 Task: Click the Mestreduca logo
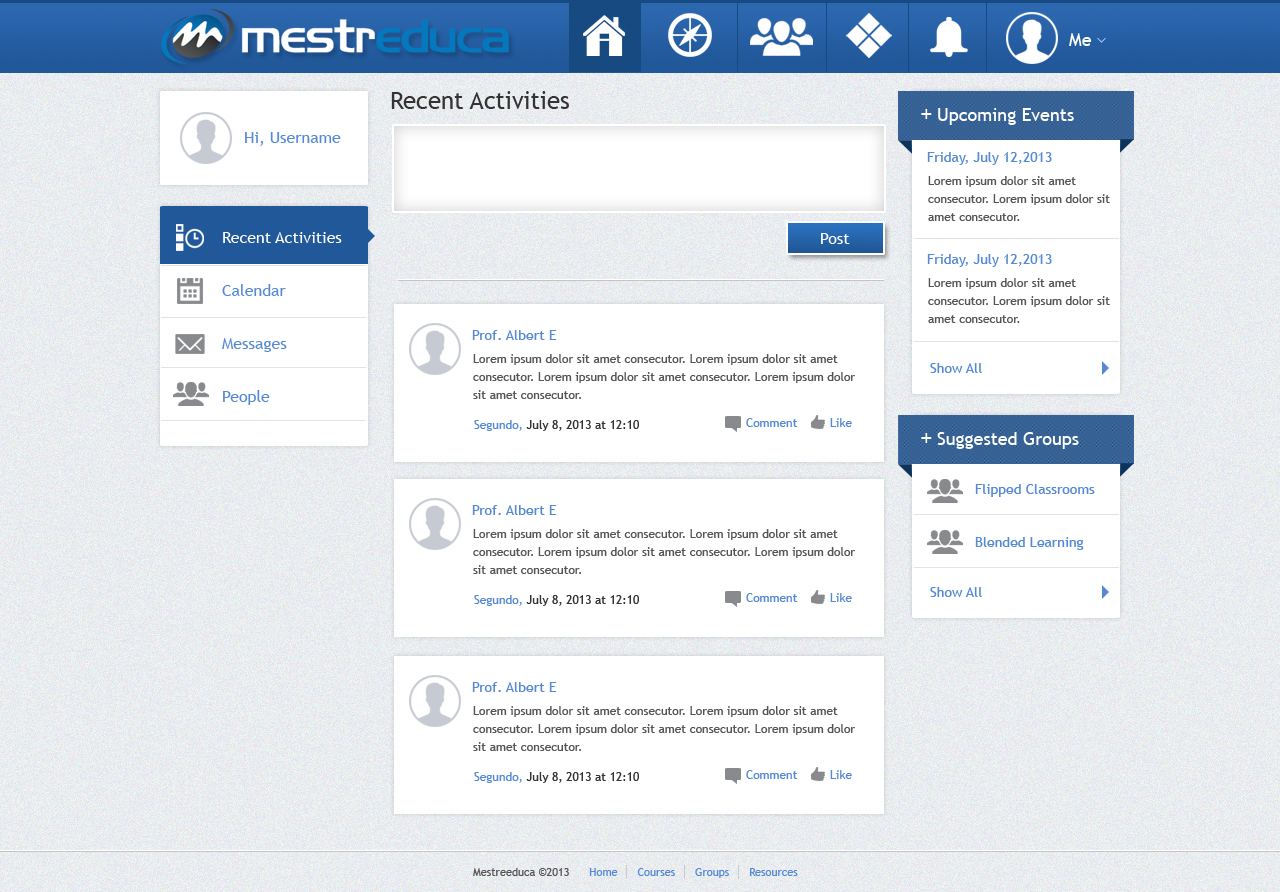coord(335,38)
